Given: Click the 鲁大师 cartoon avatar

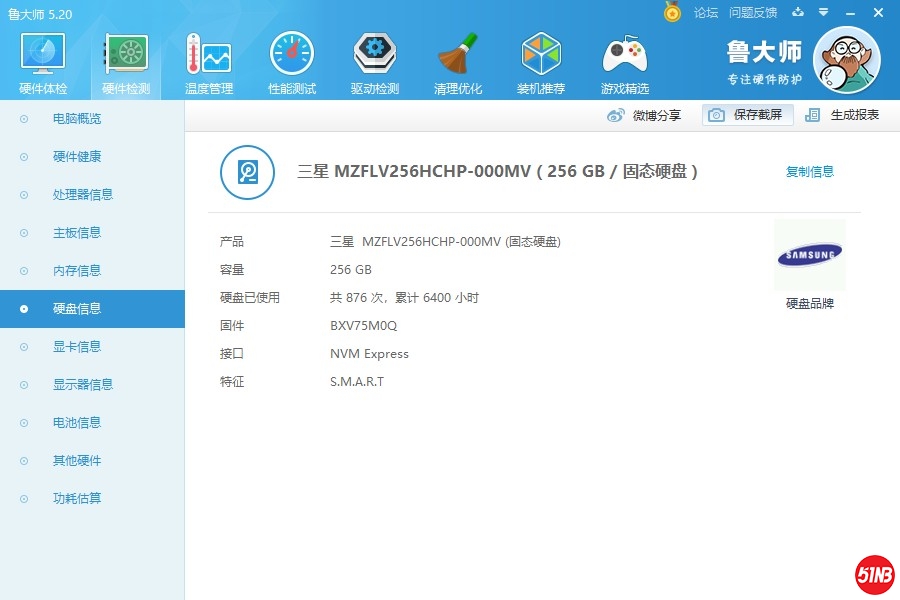Looking at the screenshot, I should tap(846, 60).
